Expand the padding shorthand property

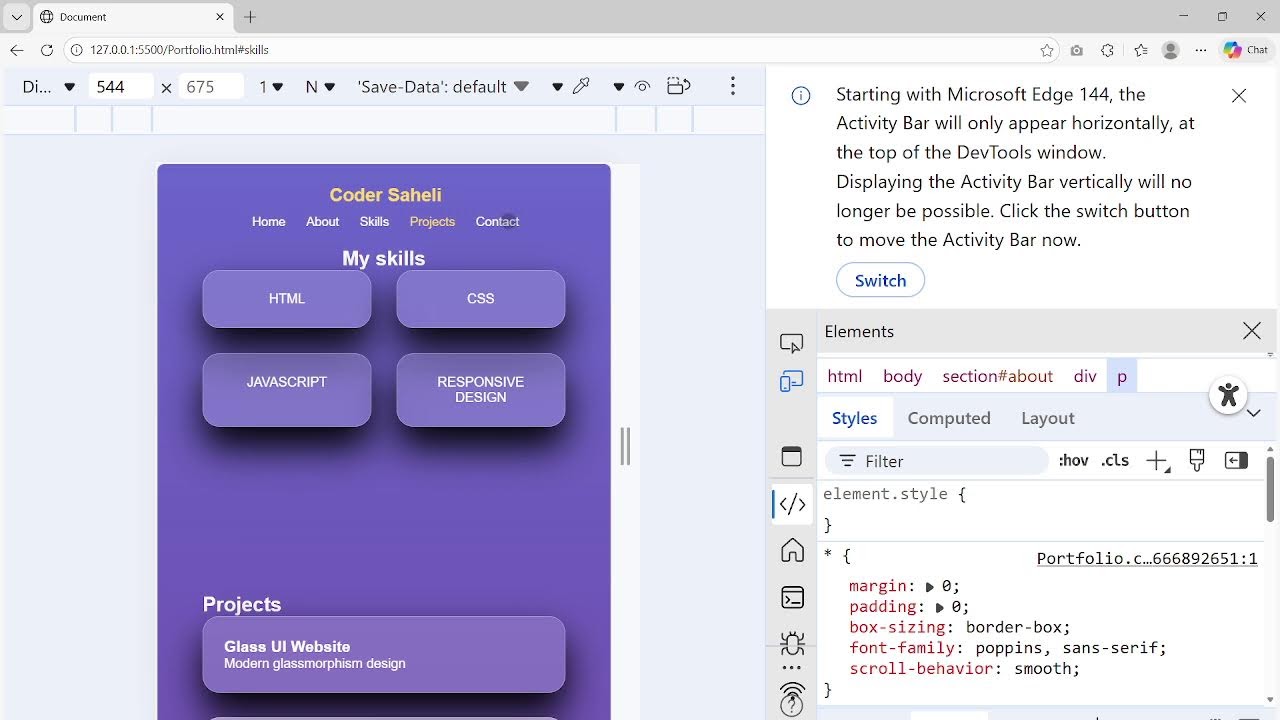tap(939, 607)
